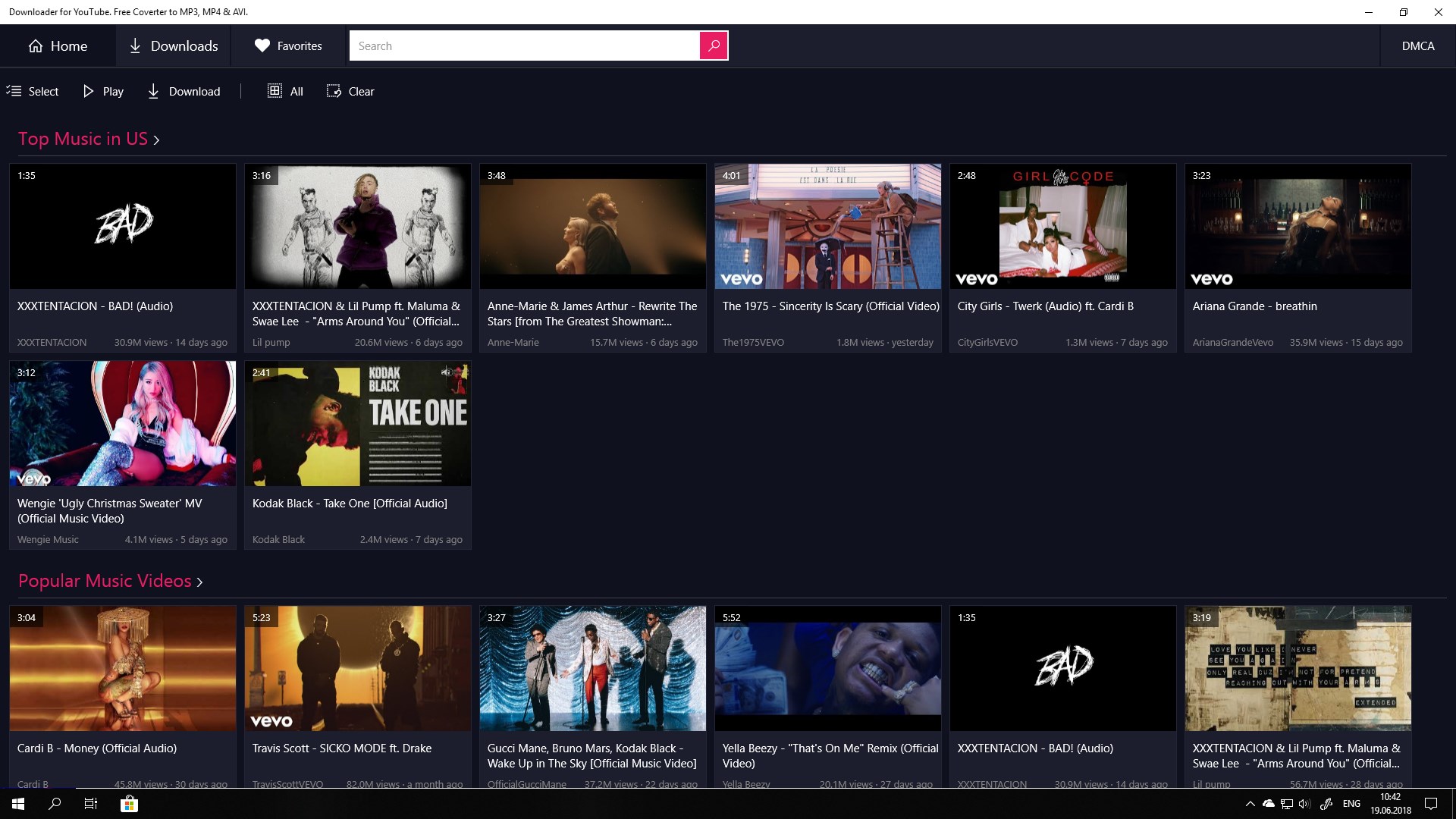Show hidden system tray icons chevron
Image resolution: width=1456 pixels, height=819 pixels.
point(1250,804)
